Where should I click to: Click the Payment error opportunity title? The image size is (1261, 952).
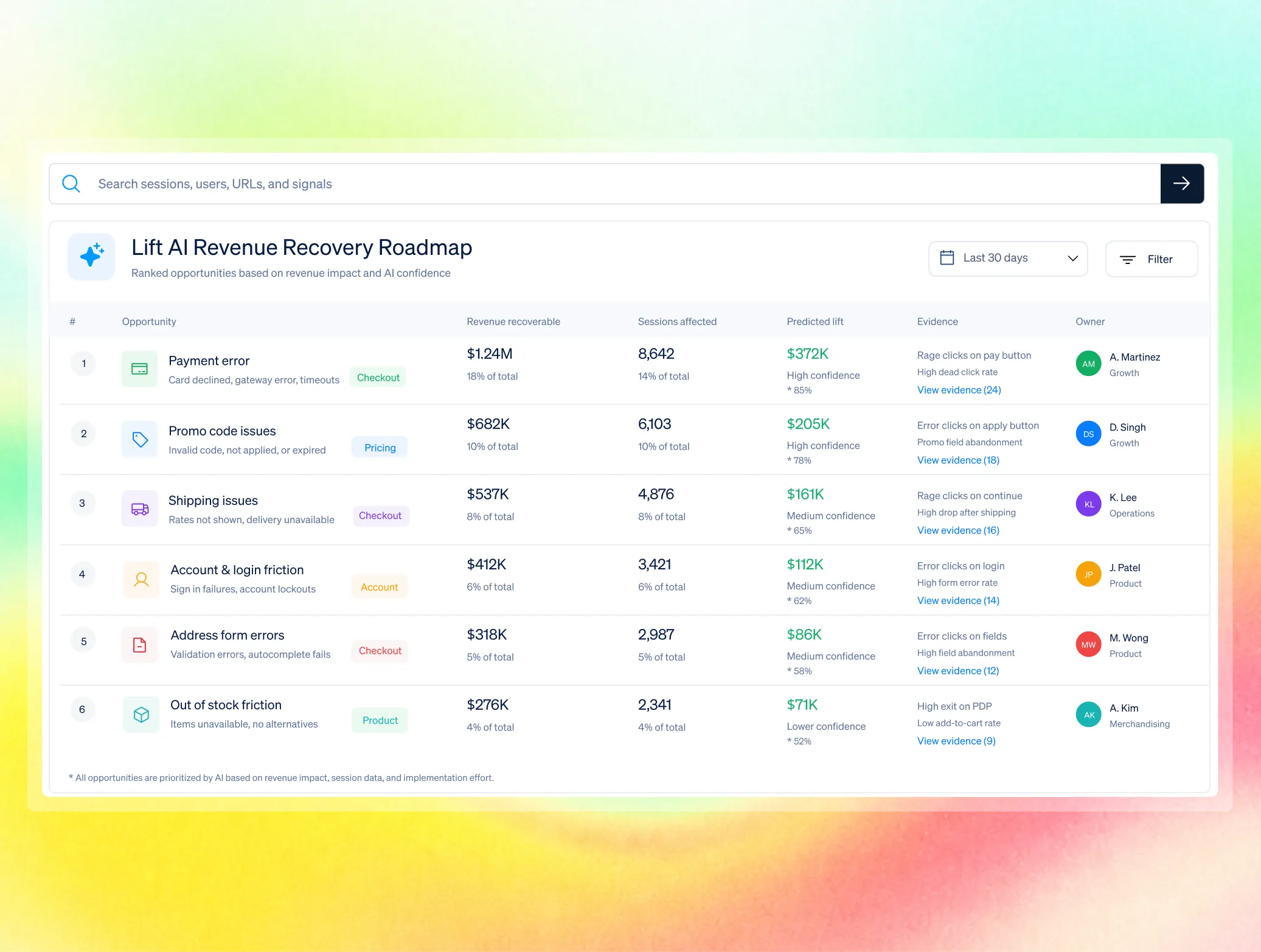[x=209, y=361]
